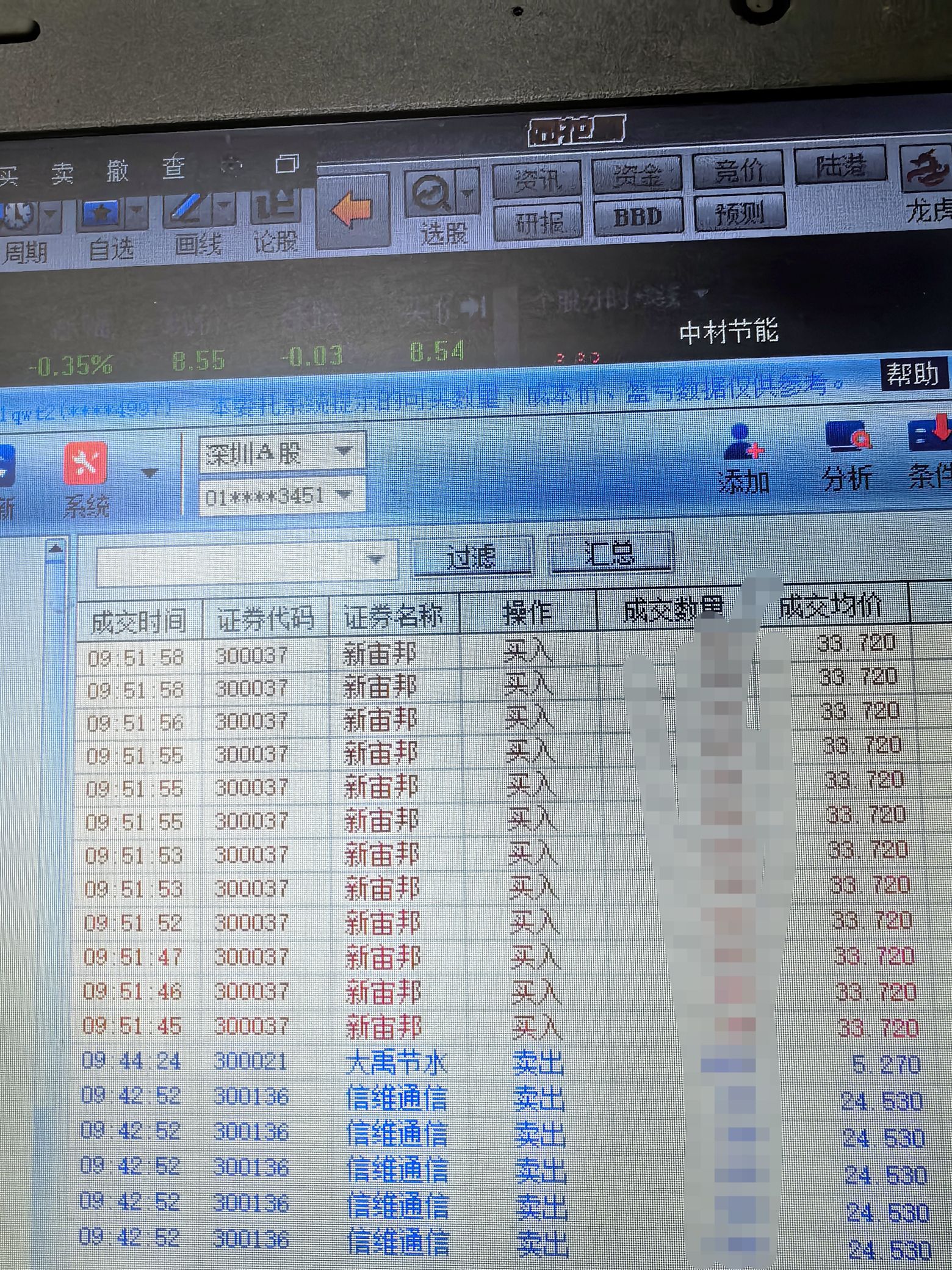
Task: Click the -0.35% change value
Action: pyautogui.click(x=72, y=366)
